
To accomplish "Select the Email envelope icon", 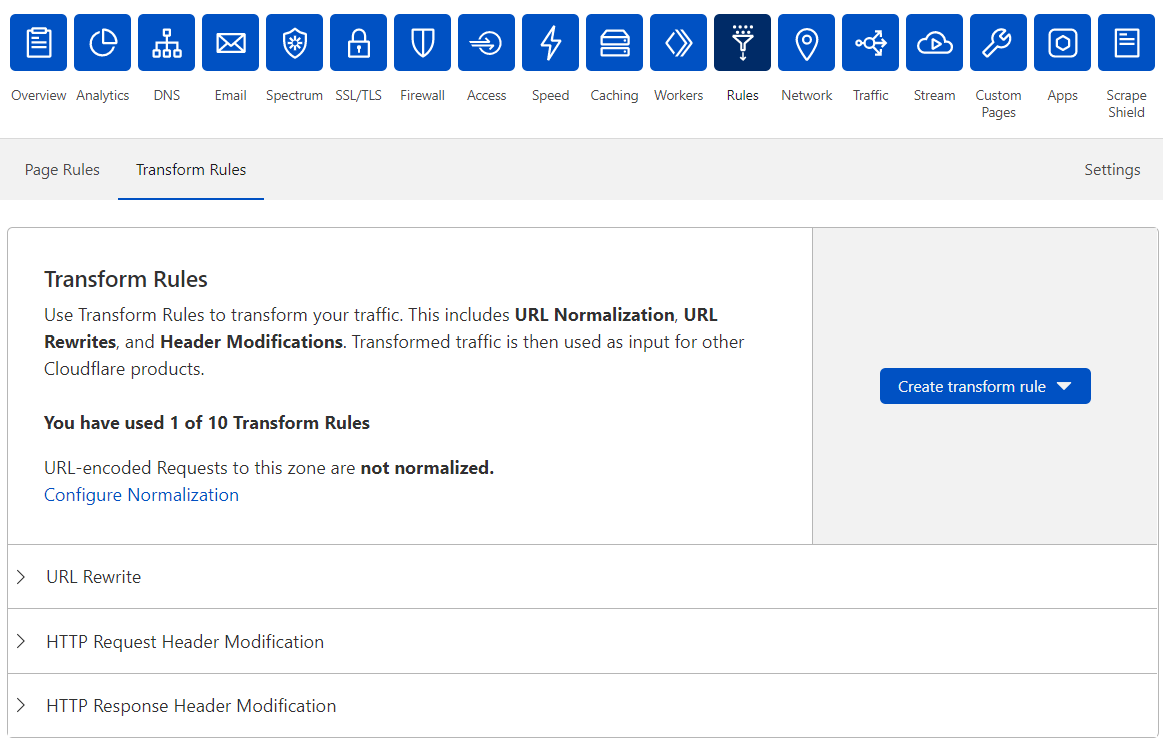I will point(231,43).
